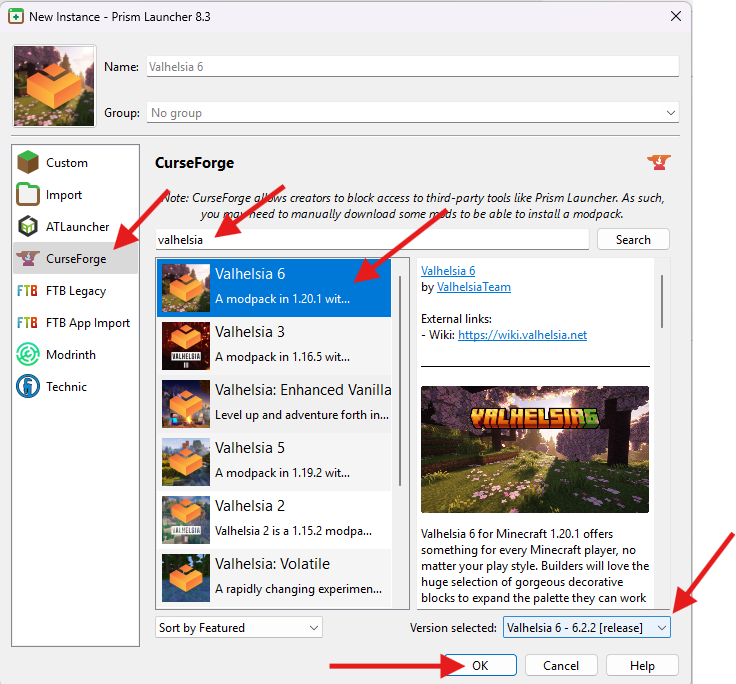Open the ValhelsiaTeam author link
The image size is (736, 684).
474,287
